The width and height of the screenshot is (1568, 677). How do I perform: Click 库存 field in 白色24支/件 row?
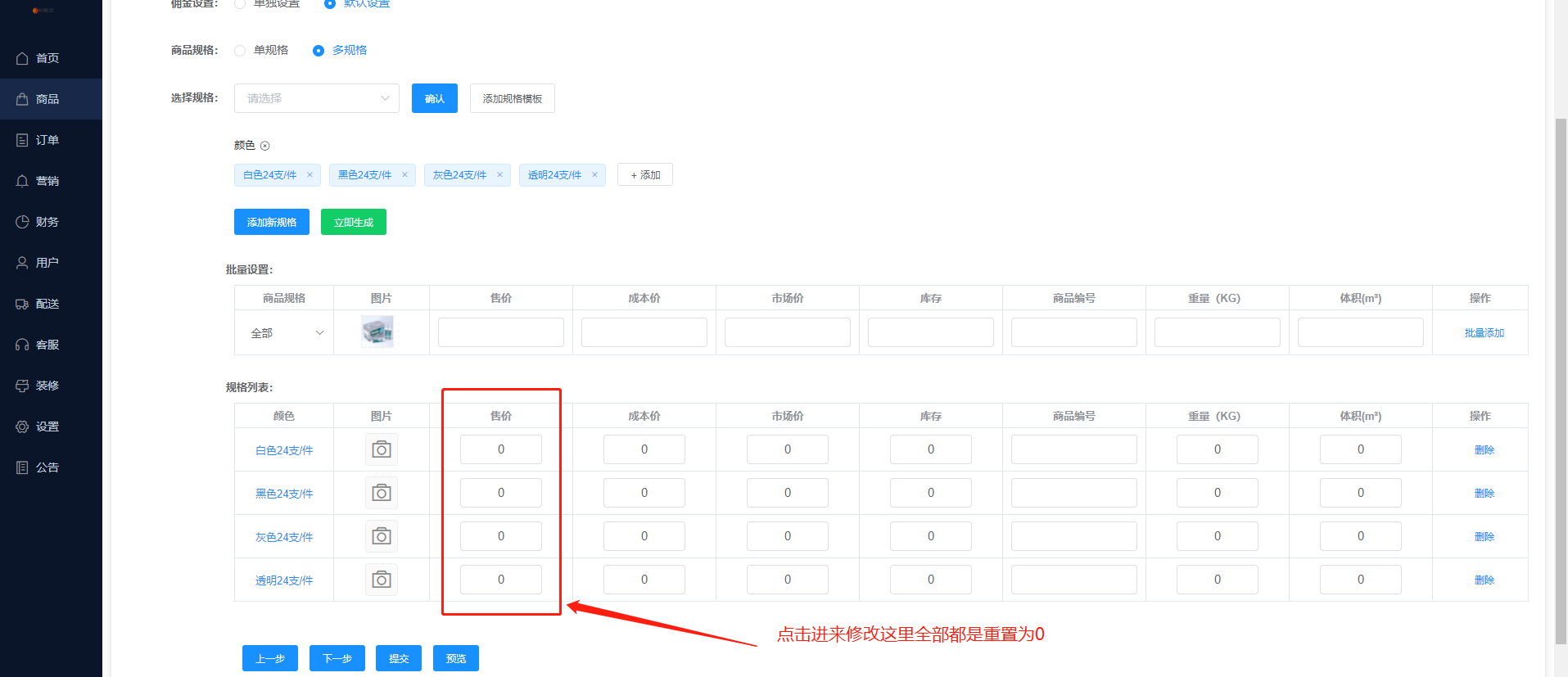(931, 449)
